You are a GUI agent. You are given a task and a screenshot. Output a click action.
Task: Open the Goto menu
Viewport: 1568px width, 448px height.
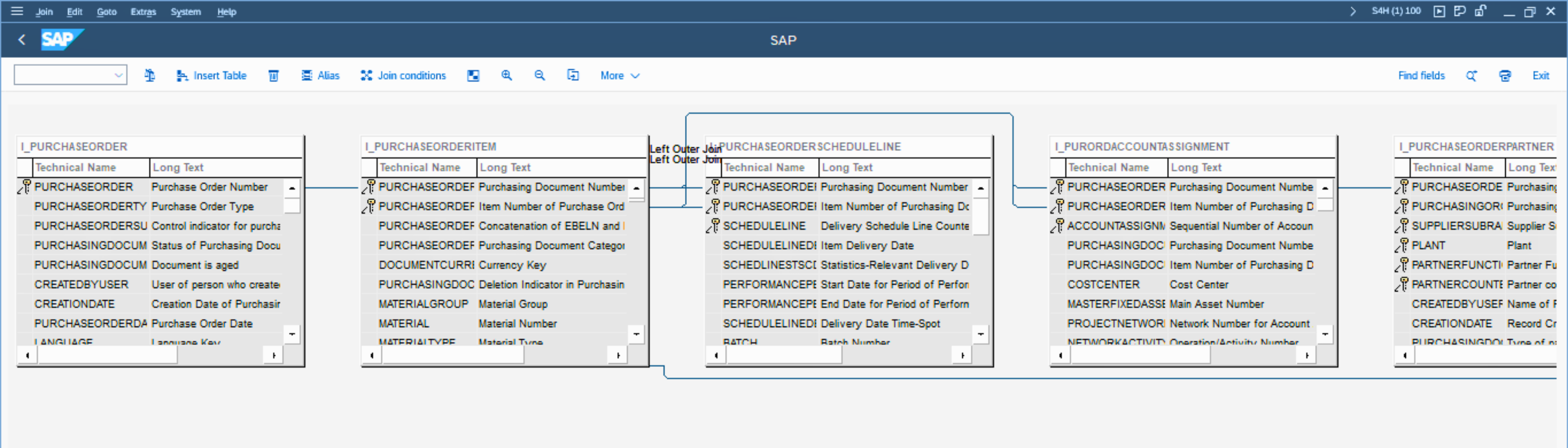pos(107,12)
